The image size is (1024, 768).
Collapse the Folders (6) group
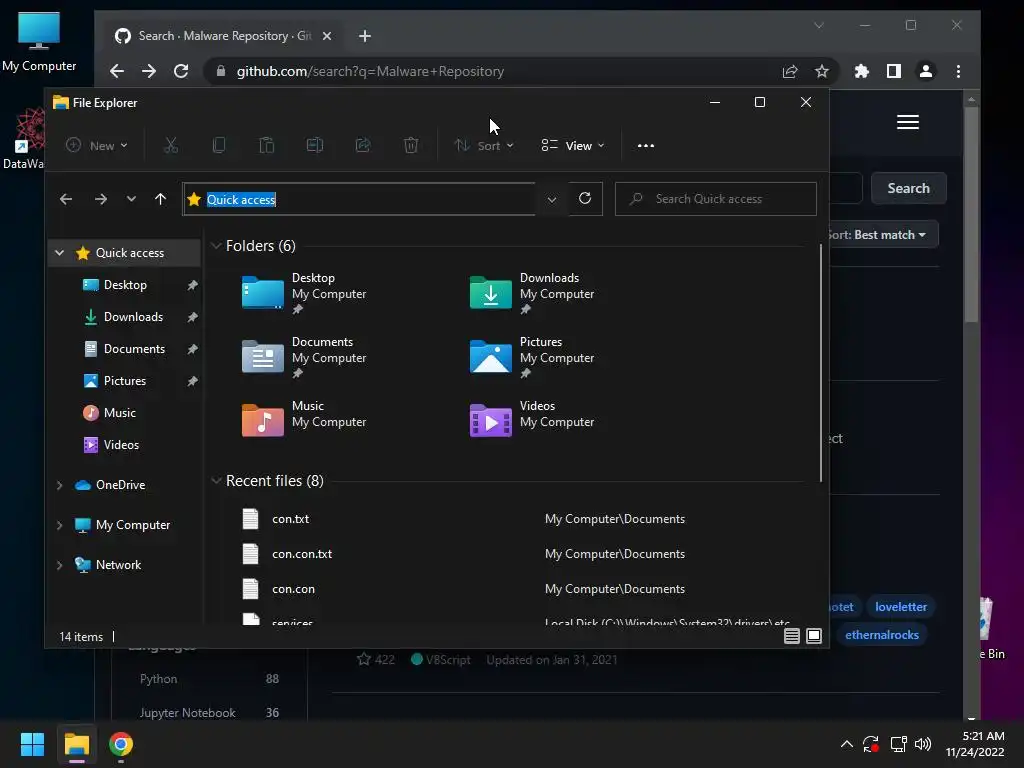(216, 246)
